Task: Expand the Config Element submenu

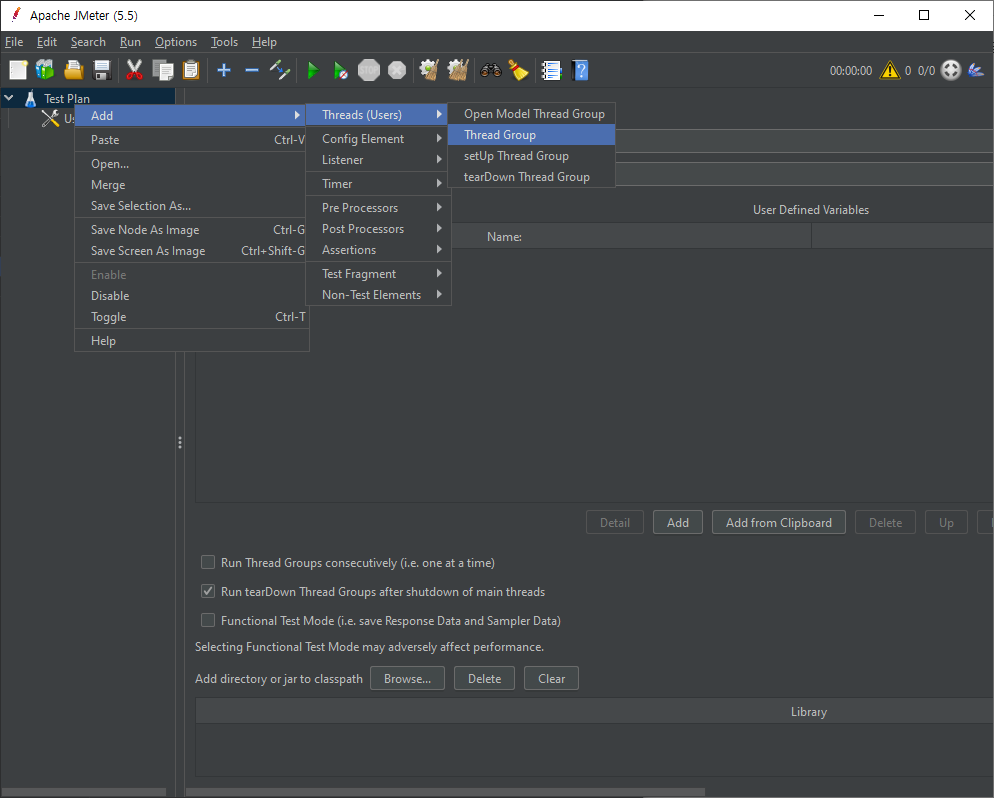Action: click(378, 138)
